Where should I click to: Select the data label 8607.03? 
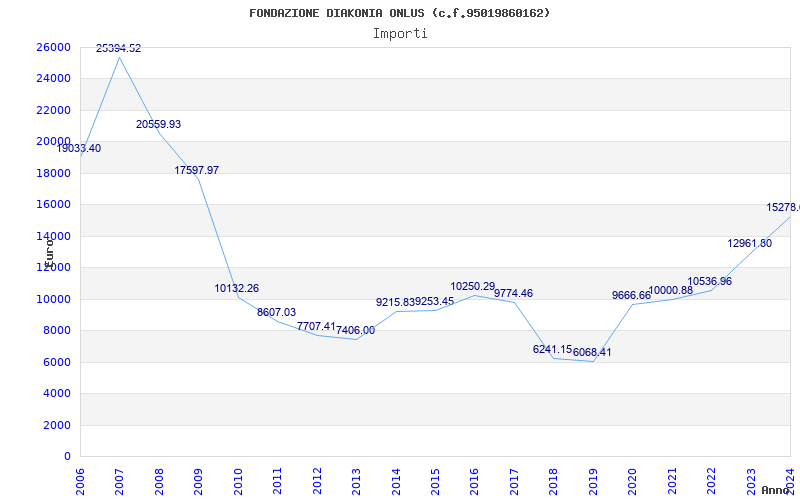pyautogui.click(x=276, y=312)
